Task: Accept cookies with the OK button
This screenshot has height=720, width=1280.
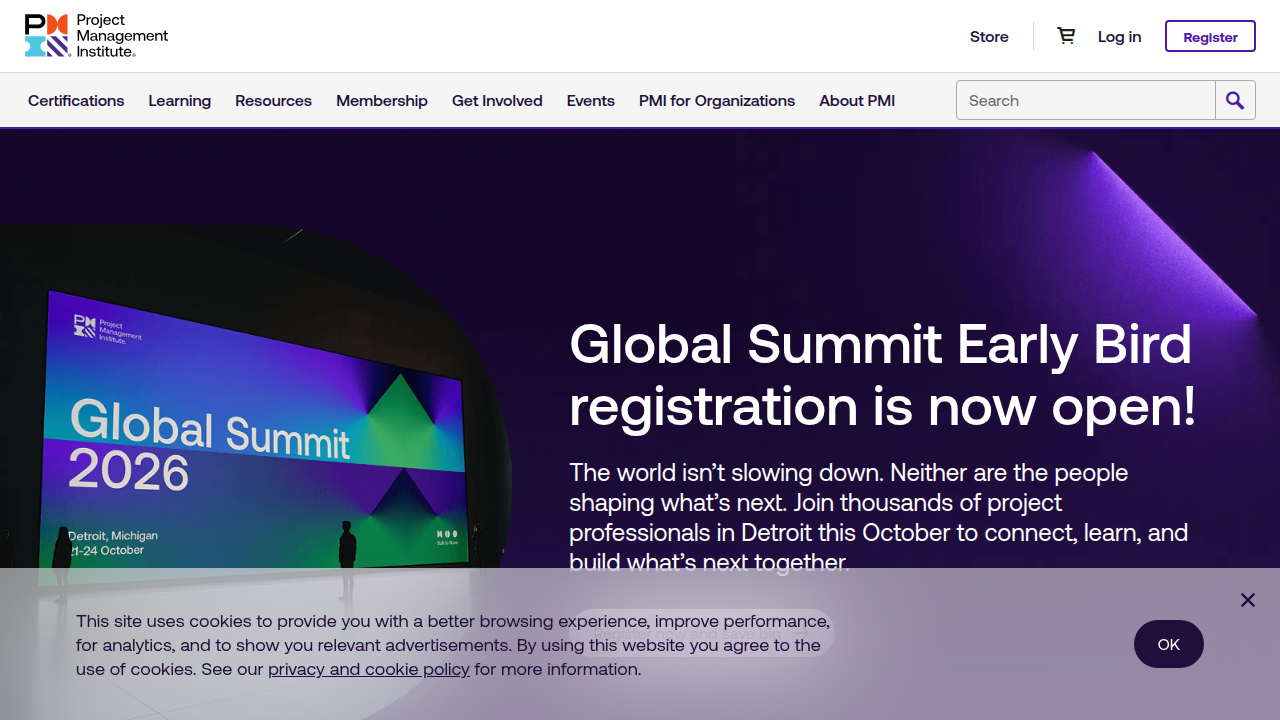Action: click(x=1169, y=644)
